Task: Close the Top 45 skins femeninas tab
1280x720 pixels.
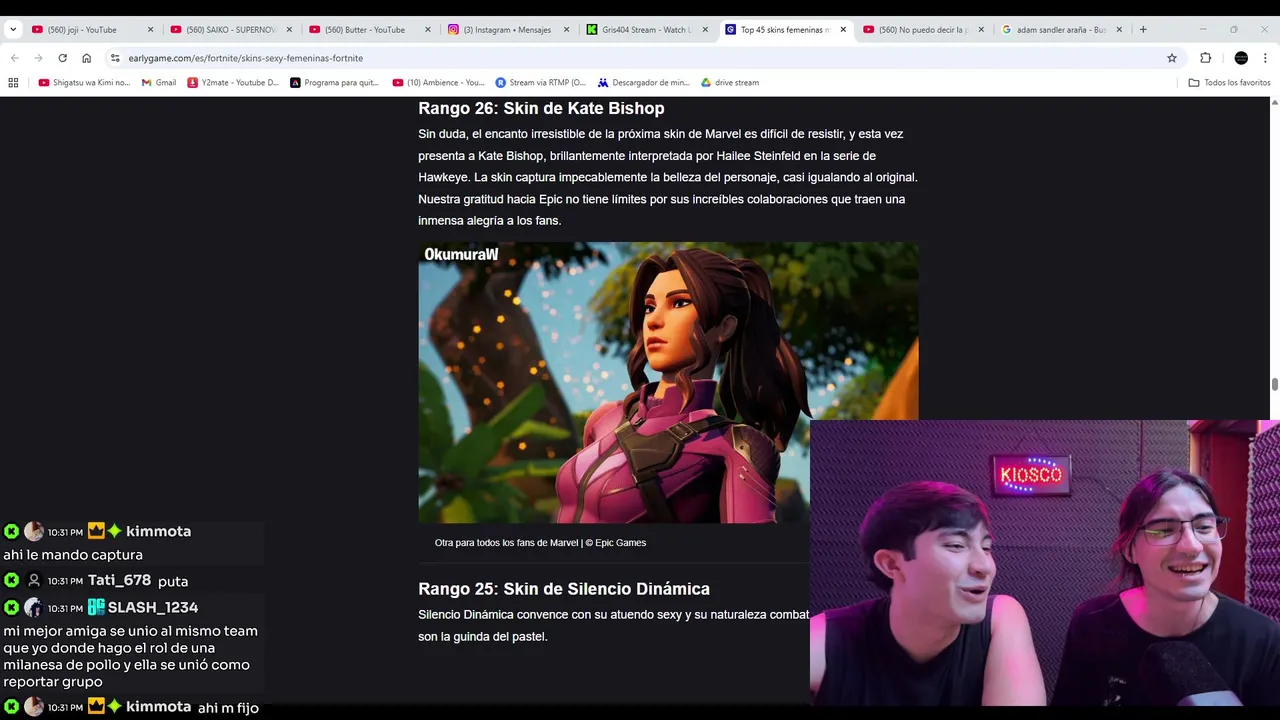Action: (x=843, y=30)
